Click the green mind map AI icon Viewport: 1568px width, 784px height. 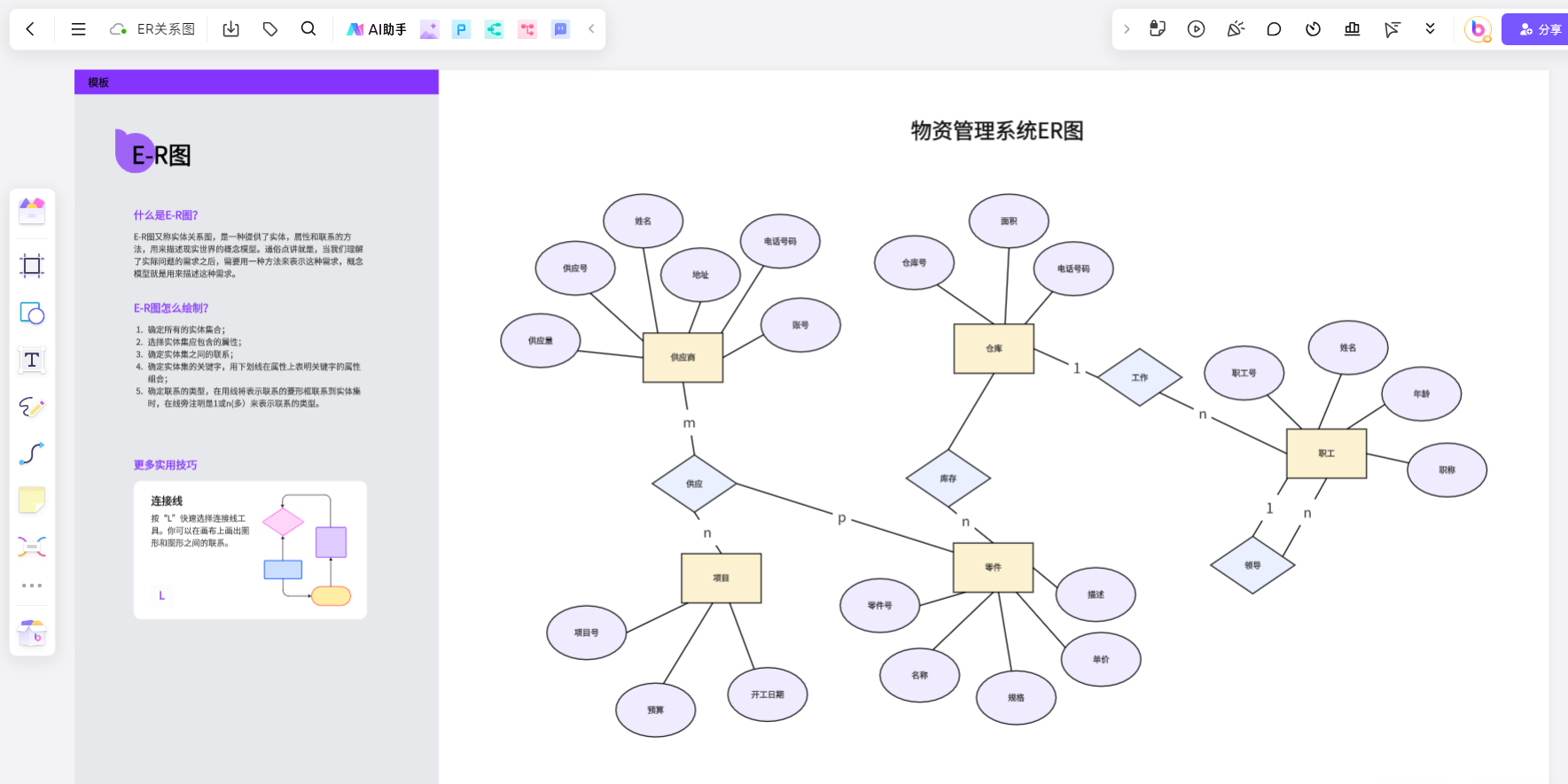494,29
